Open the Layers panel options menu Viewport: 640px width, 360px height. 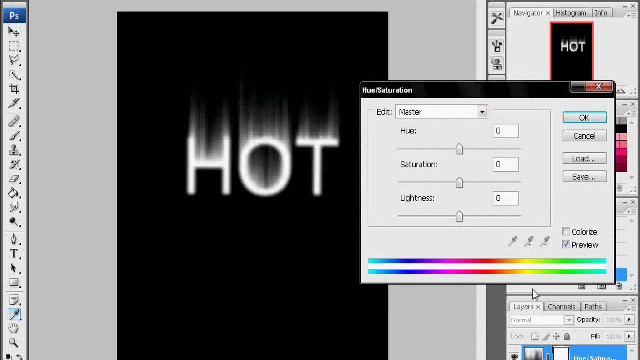pyautogui.click(x=630, y=308)
